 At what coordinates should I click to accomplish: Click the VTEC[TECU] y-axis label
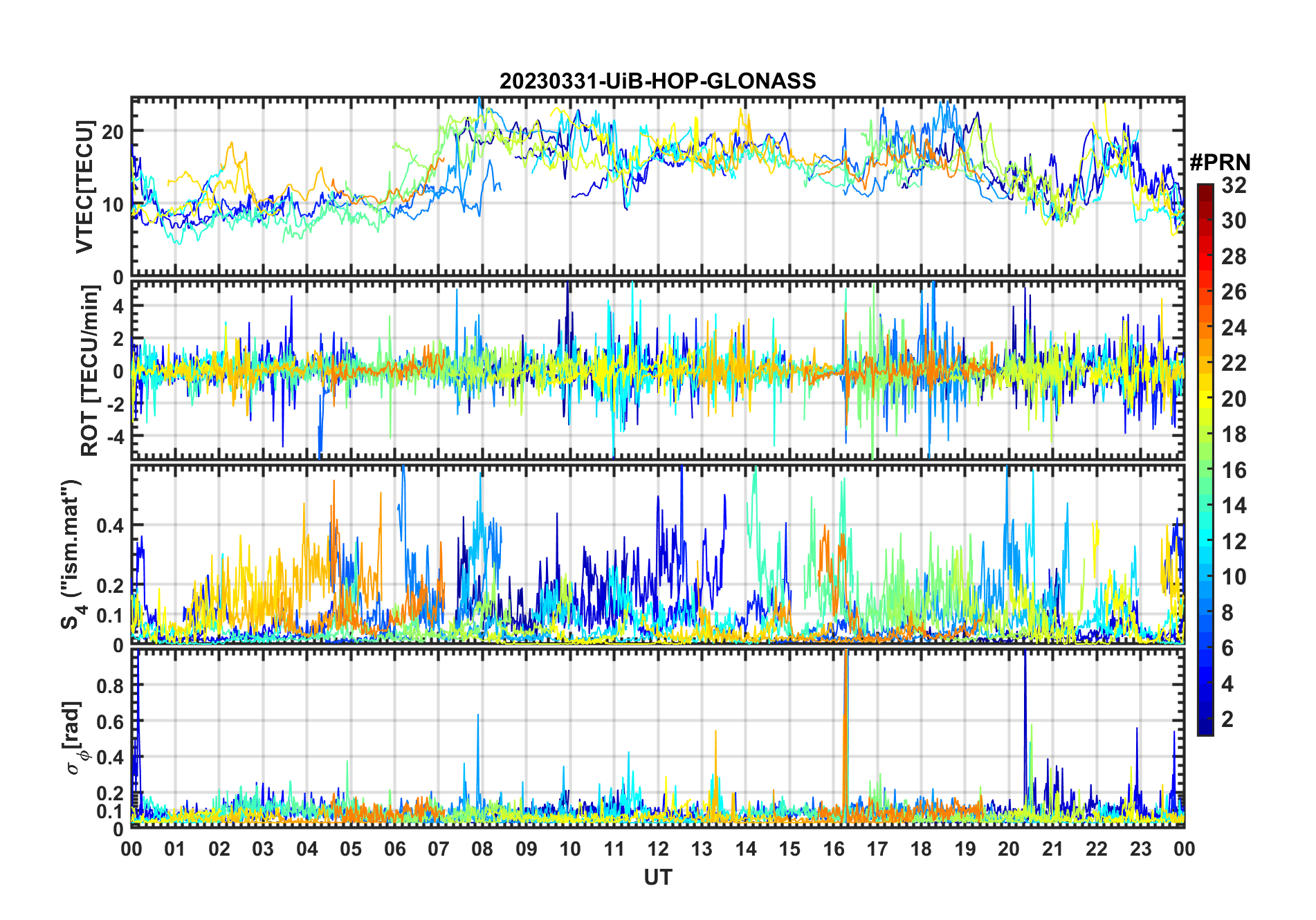84,187
